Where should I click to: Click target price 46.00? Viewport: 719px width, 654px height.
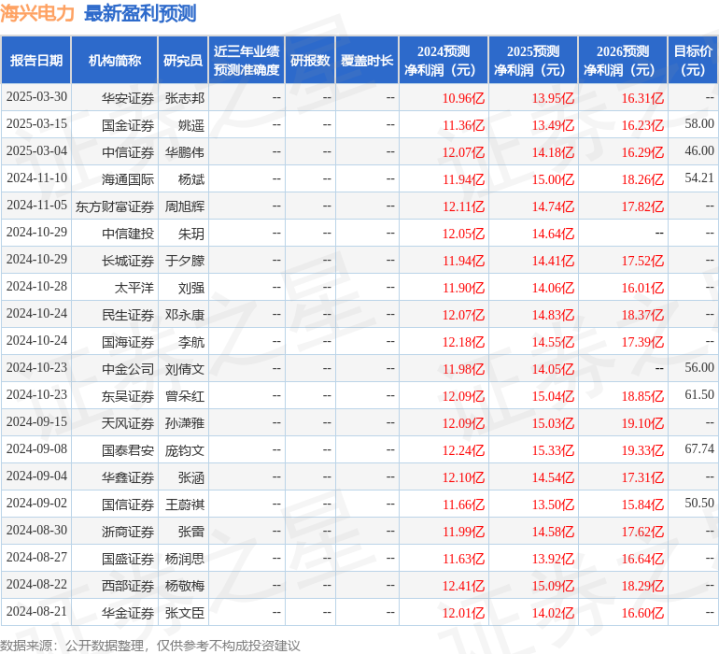click(x=699, y=150)
